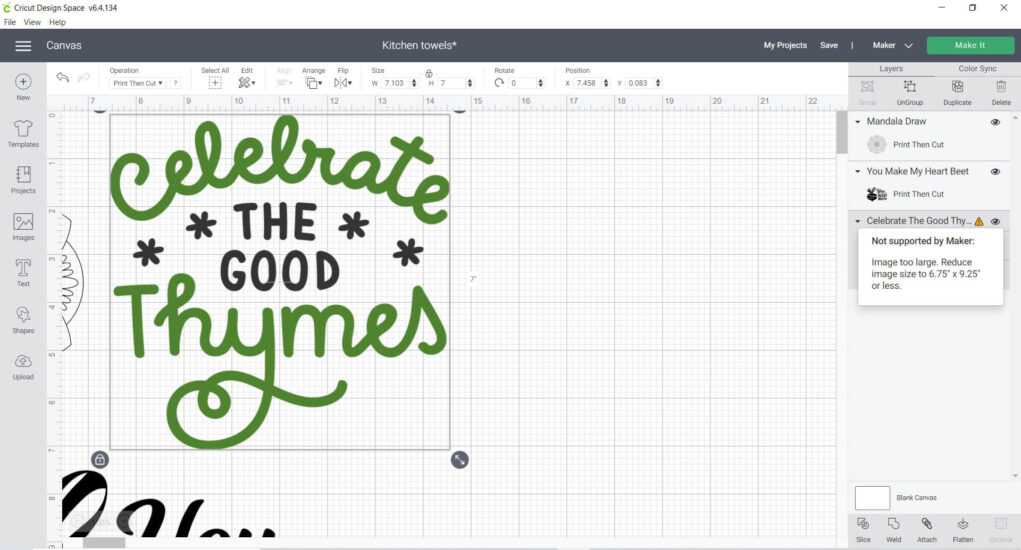The height and width of the screenshot is (550, 1021).
Task: Open My Projects
Action: (785, 46)
